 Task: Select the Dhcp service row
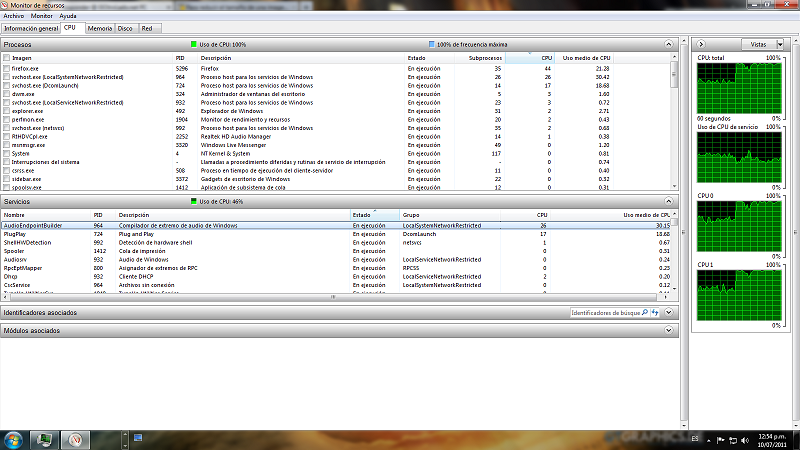(x=337, y=277)
